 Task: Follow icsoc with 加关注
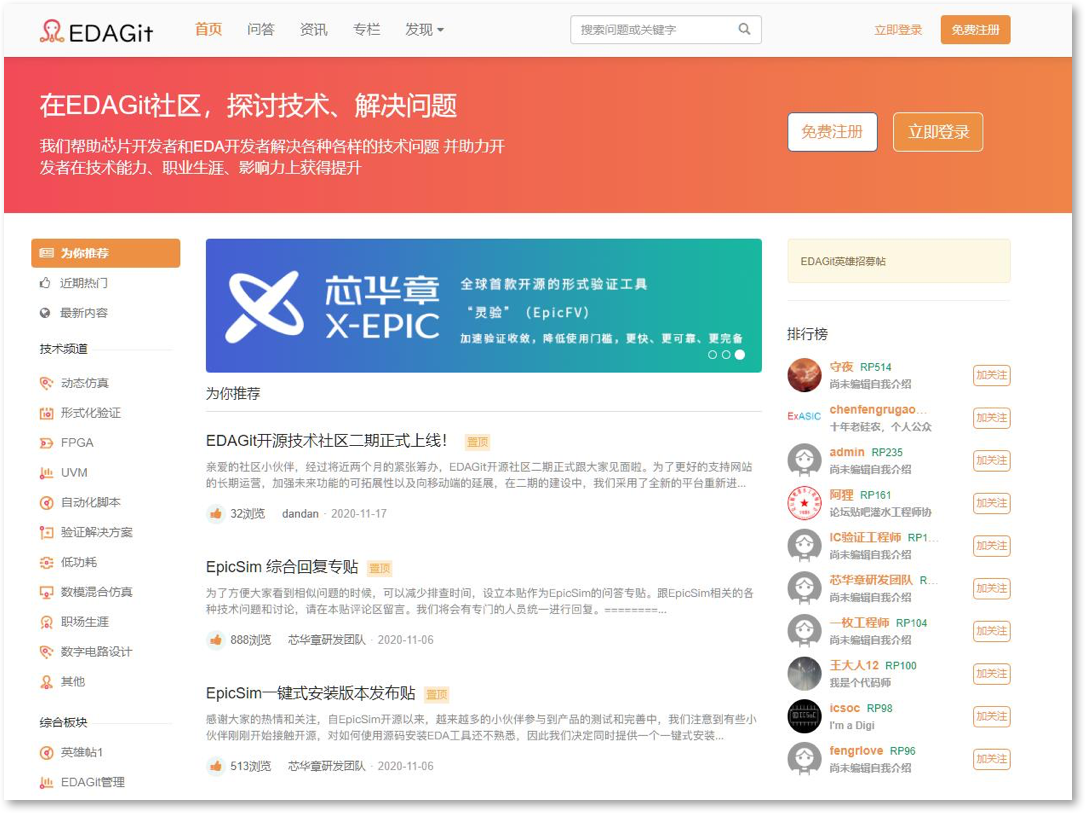992,716
